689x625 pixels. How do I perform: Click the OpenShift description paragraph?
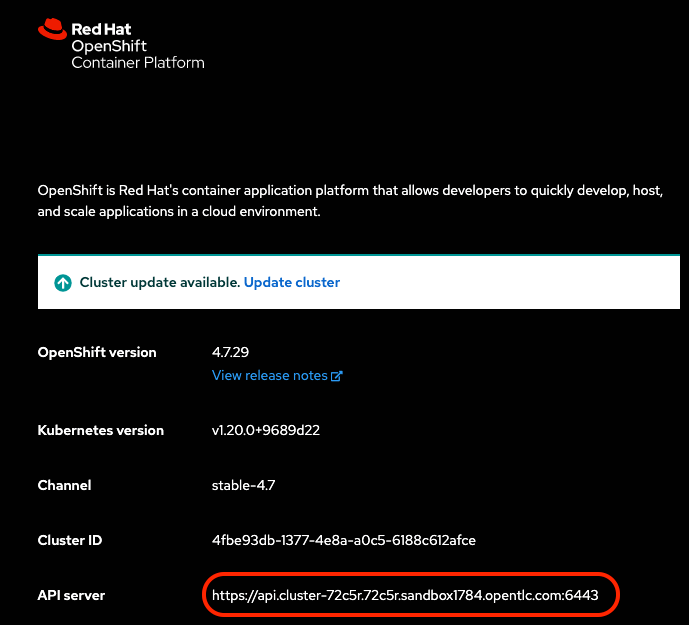[x=350, y=201]
